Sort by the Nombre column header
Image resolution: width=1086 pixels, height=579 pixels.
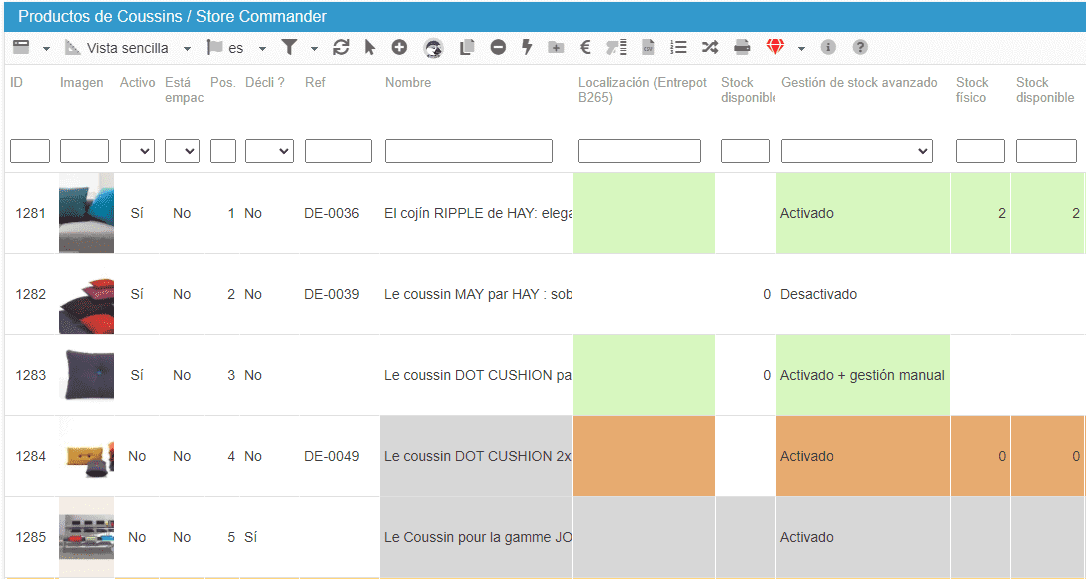(408, 83)
